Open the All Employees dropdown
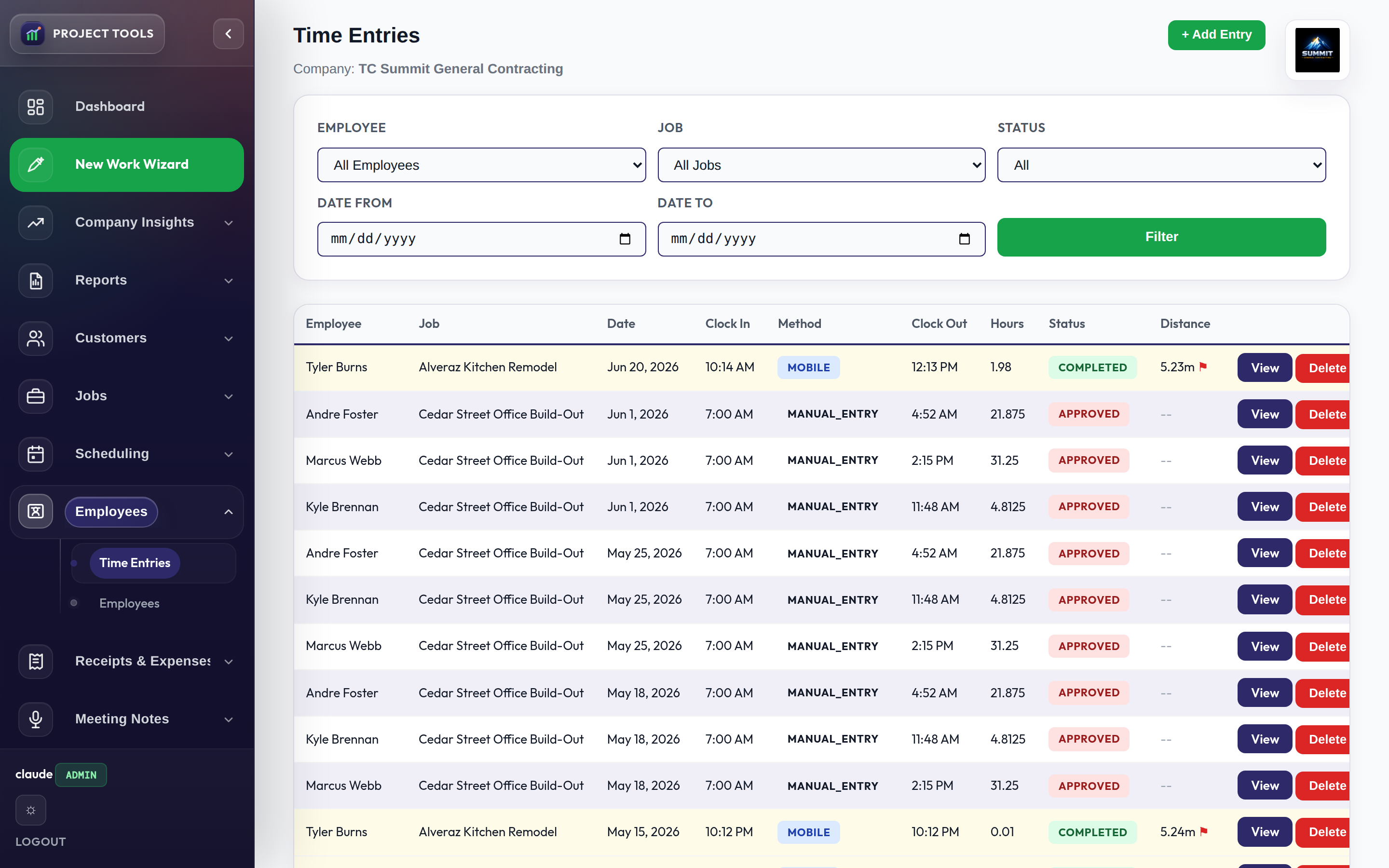Screen dimensions: 1389x868 (481, 165)
